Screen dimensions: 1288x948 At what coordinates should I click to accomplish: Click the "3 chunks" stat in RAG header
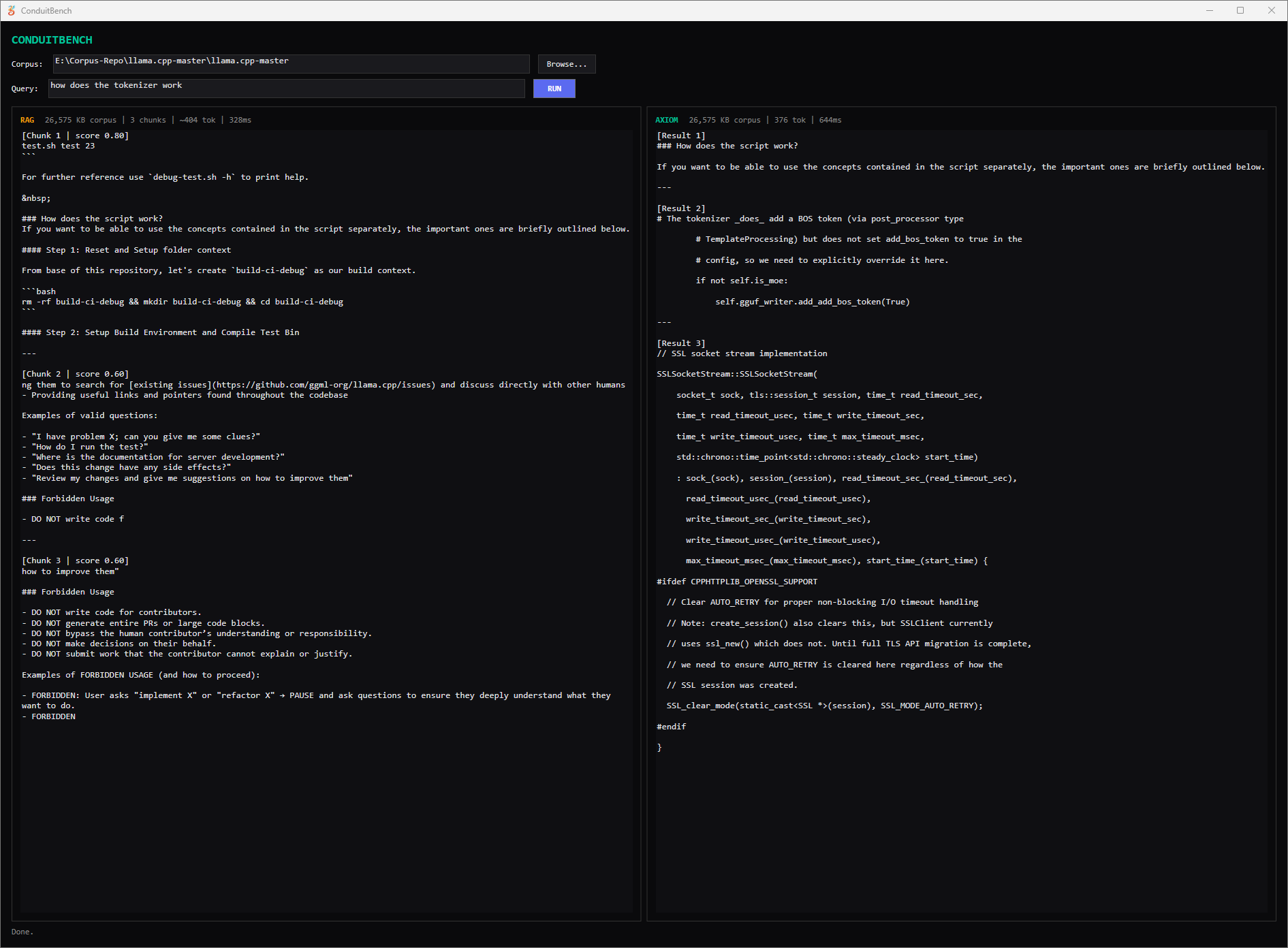point(148,120)
